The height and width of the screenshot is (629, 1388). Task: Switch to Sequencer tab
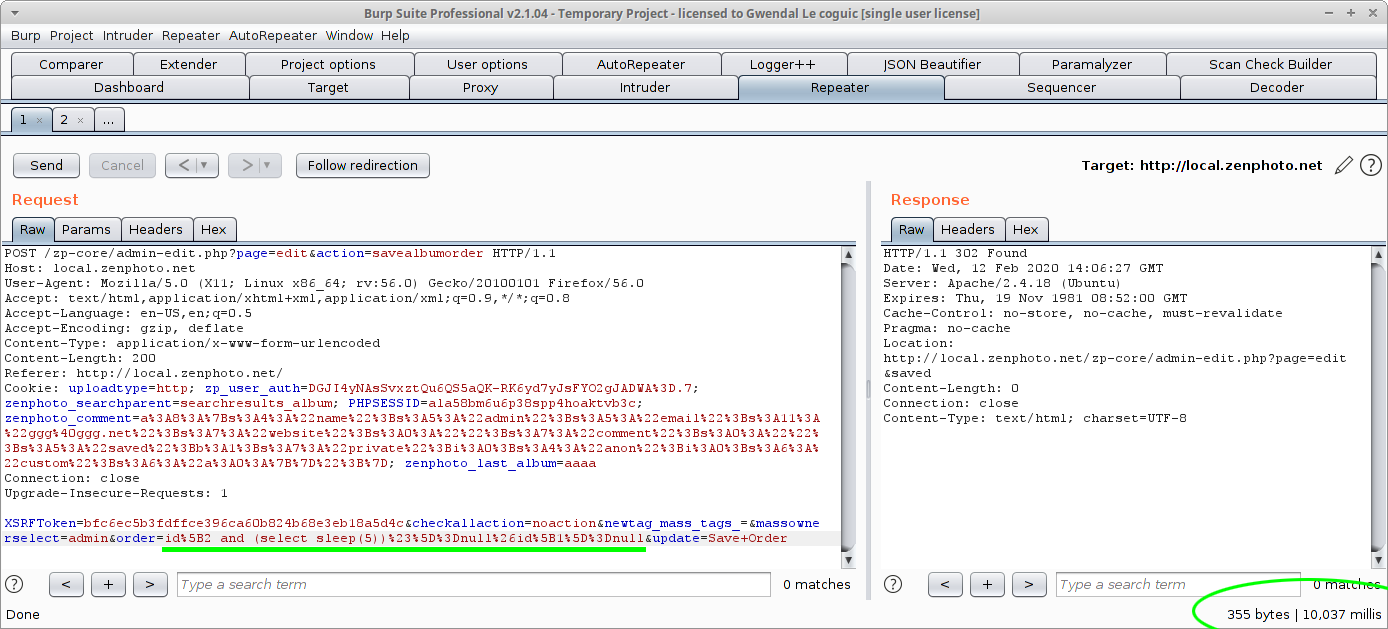[1062, 87]
